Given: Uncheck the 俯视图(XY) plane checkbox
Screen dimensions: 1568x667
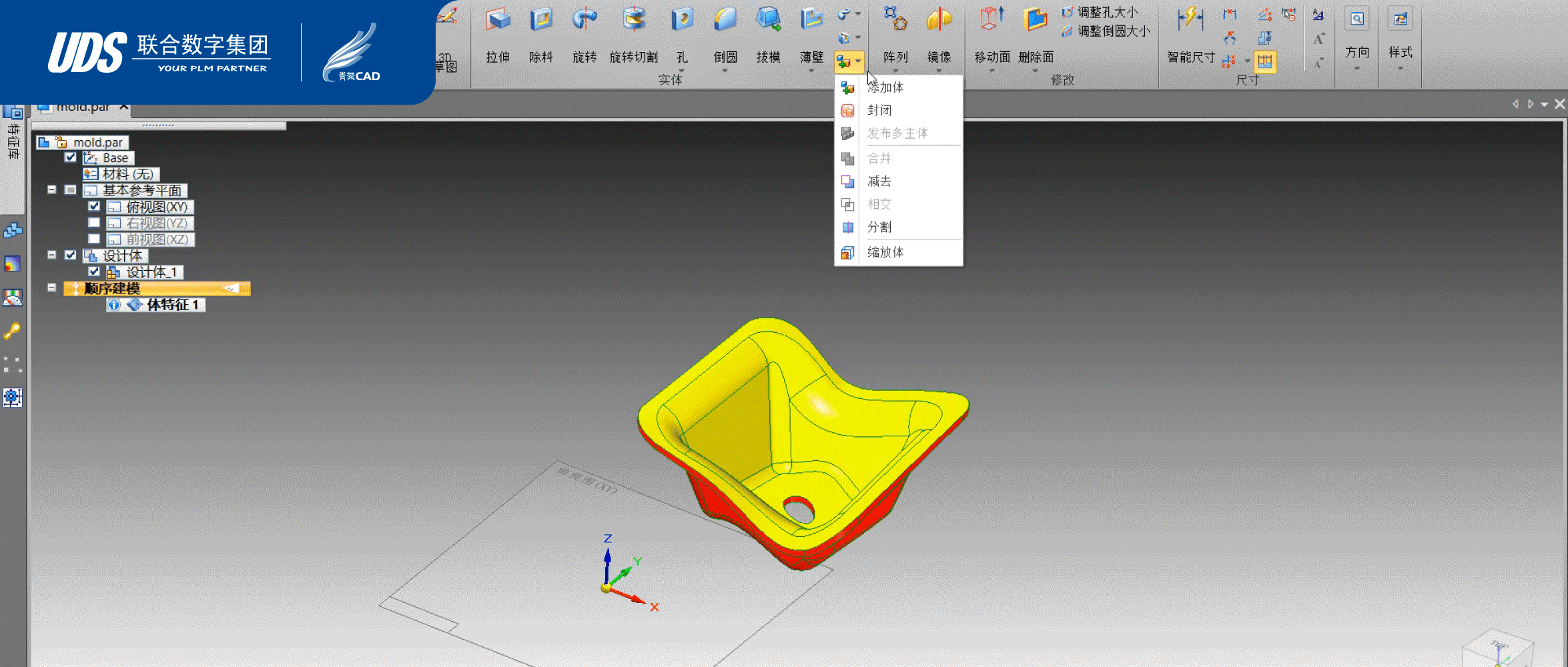Looking at the screenshot, I should (x=94, y=206).
